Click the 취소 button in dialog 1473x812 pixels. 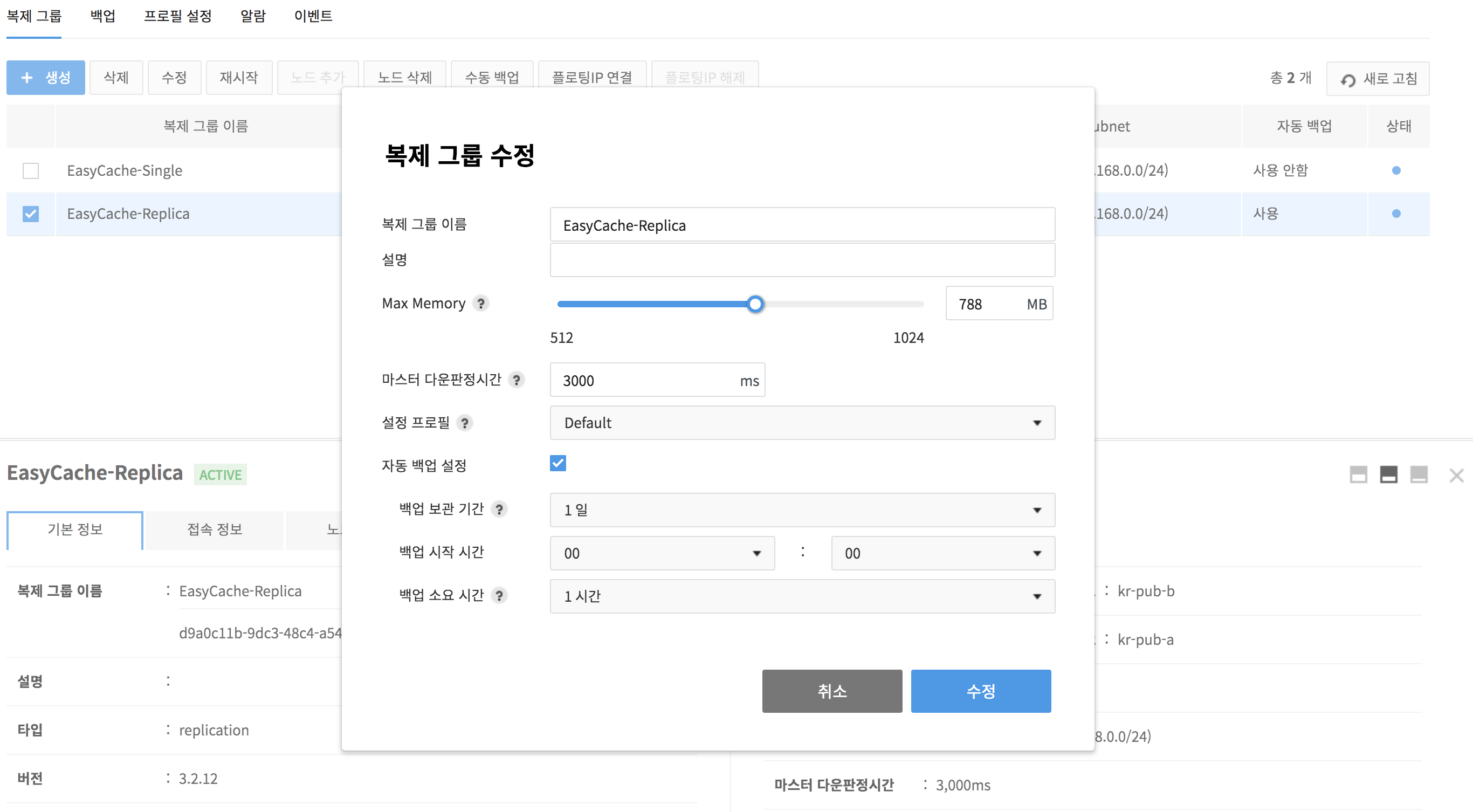click(832, 691)
